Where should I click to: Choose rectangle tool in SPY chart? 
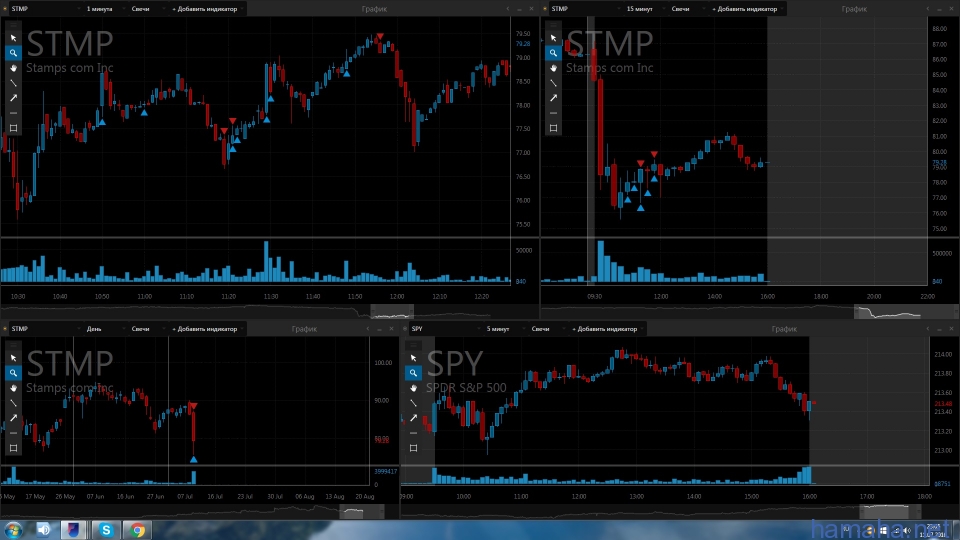tap(413, 448)
